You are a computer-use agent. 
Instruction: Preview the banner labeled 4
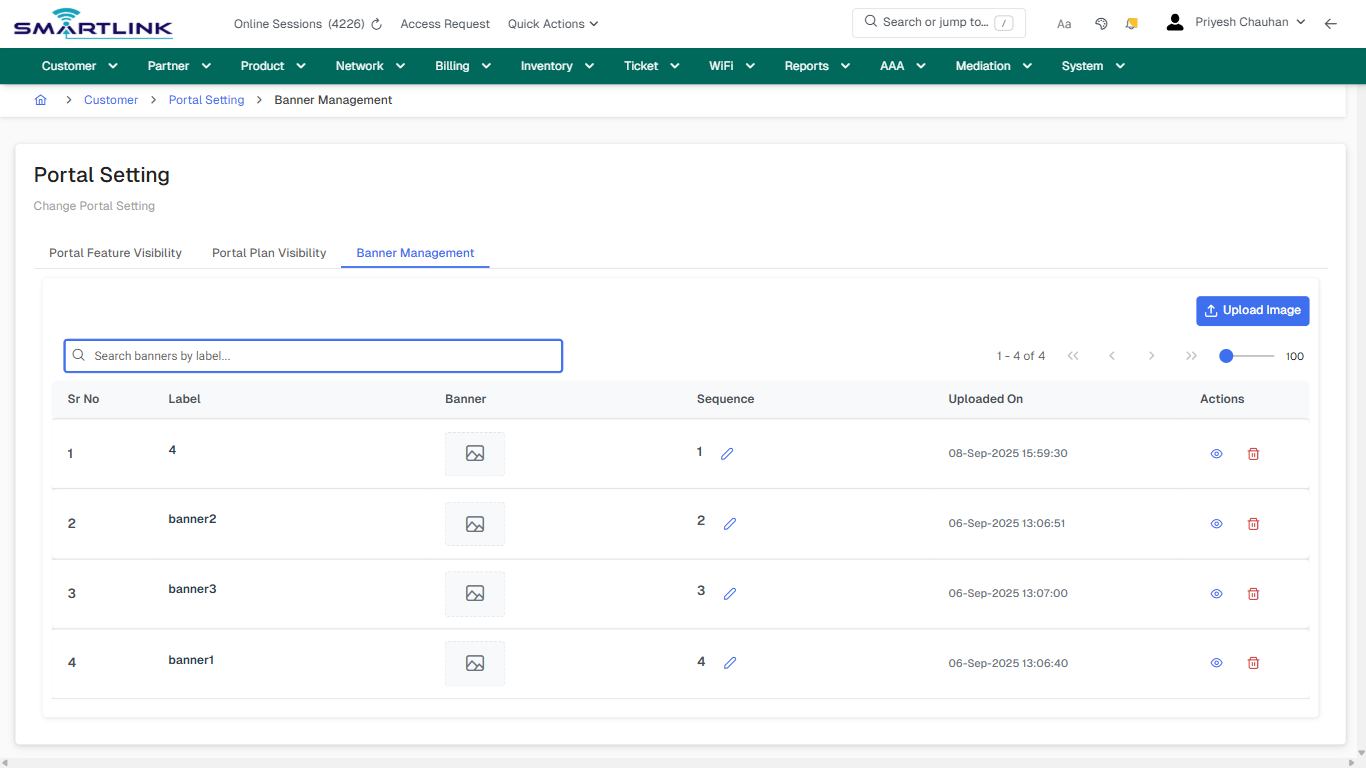pyautogui.click(x=1216, y=453)
